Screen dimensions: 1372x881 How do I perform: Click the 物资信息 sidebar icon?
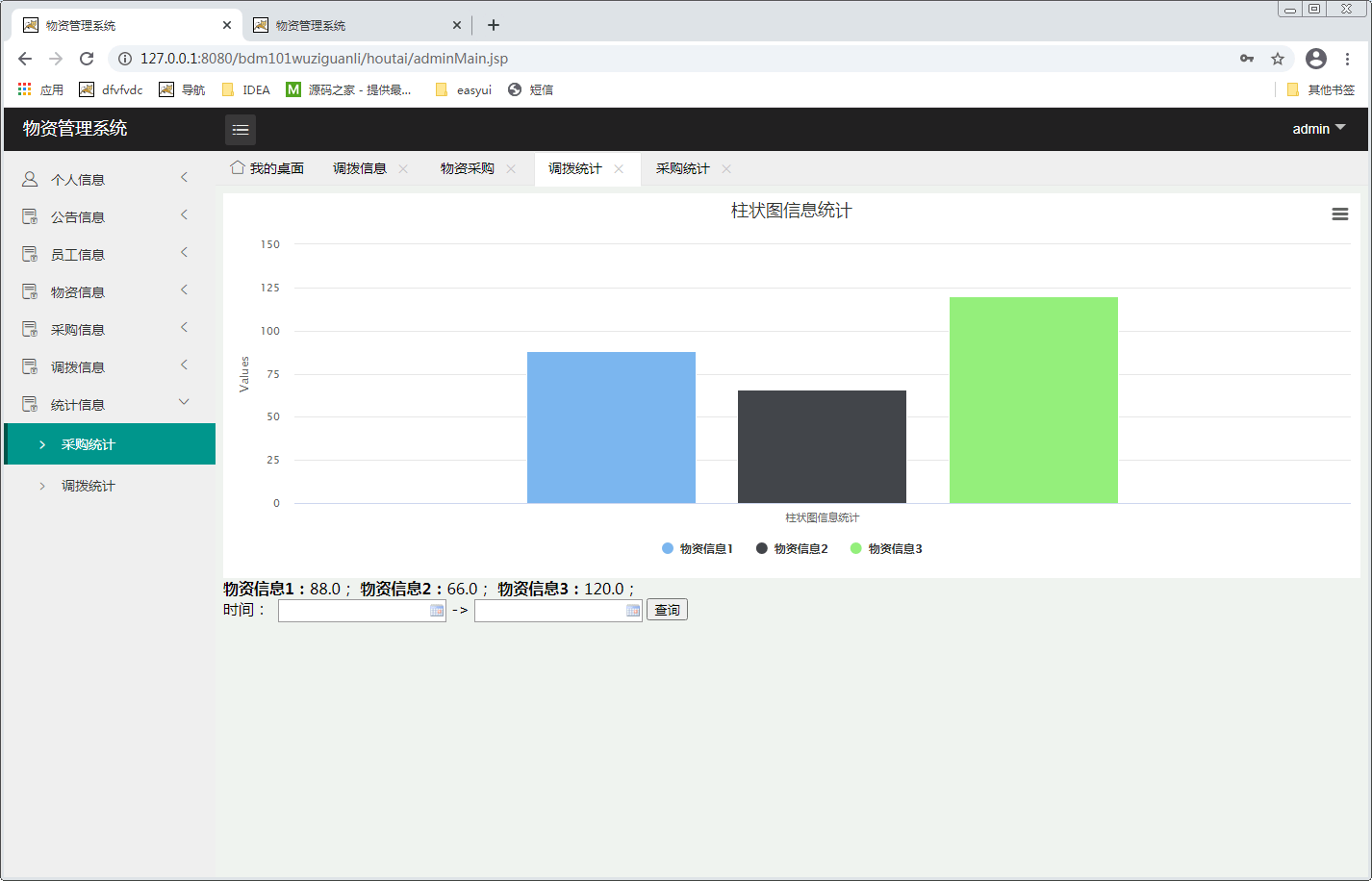30,291
